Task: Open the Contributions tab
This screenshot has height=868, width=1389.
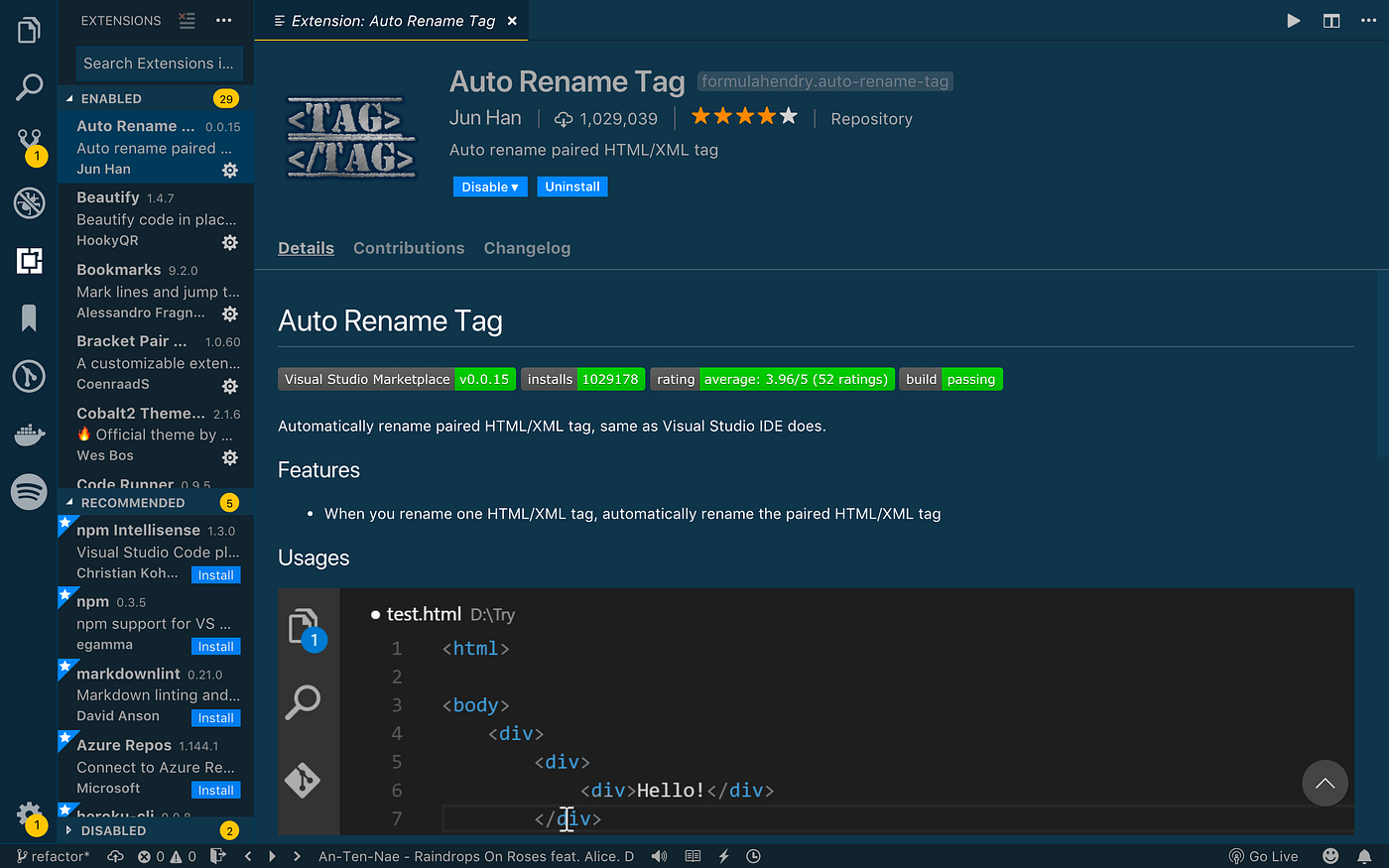Action: (409, 248)
